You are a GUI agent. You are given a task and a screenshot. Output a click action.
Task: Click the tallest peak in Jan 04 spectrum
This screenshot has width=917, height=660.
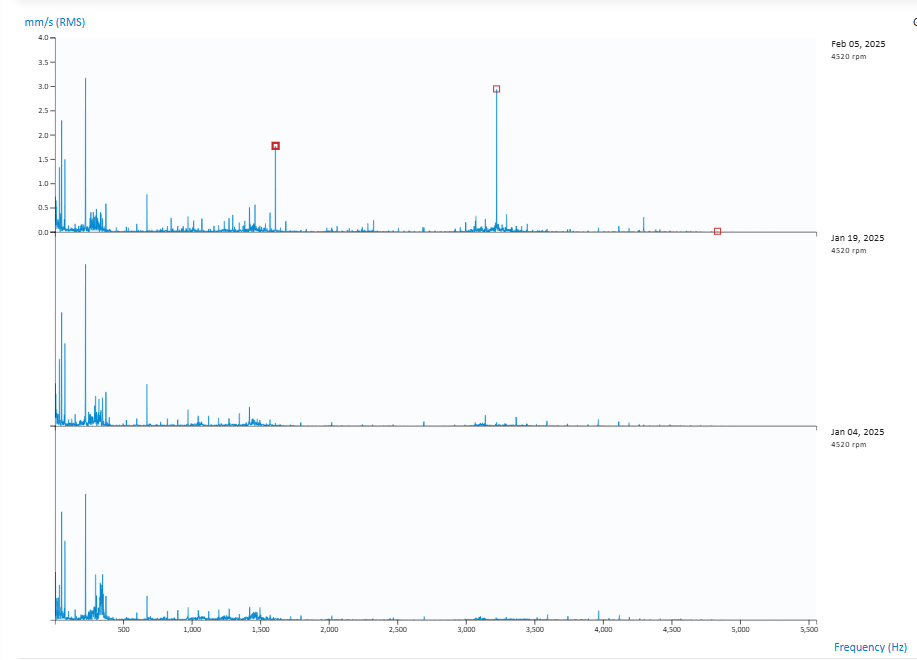[x=85, y=495]
